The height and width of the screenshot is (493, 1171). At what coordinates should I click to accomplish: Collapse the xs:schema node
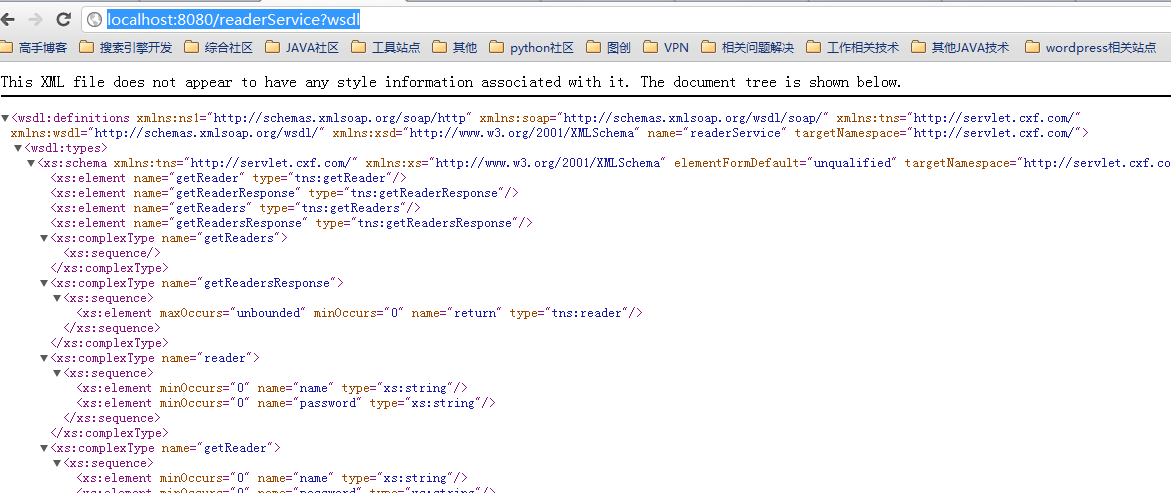[31, 163]
